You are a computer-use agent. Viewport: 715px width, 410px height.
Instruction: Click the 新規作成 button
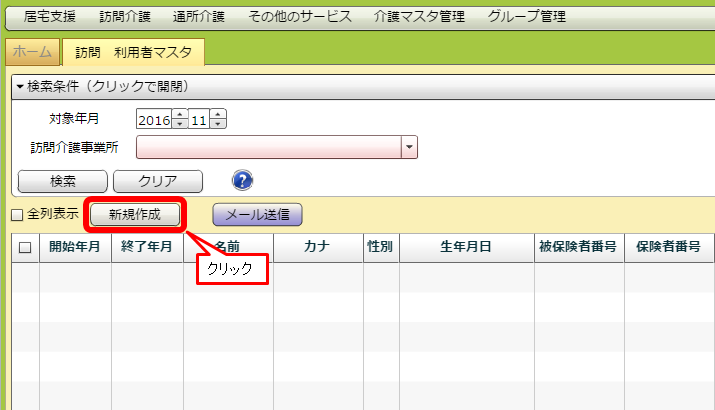coord(134,214)
